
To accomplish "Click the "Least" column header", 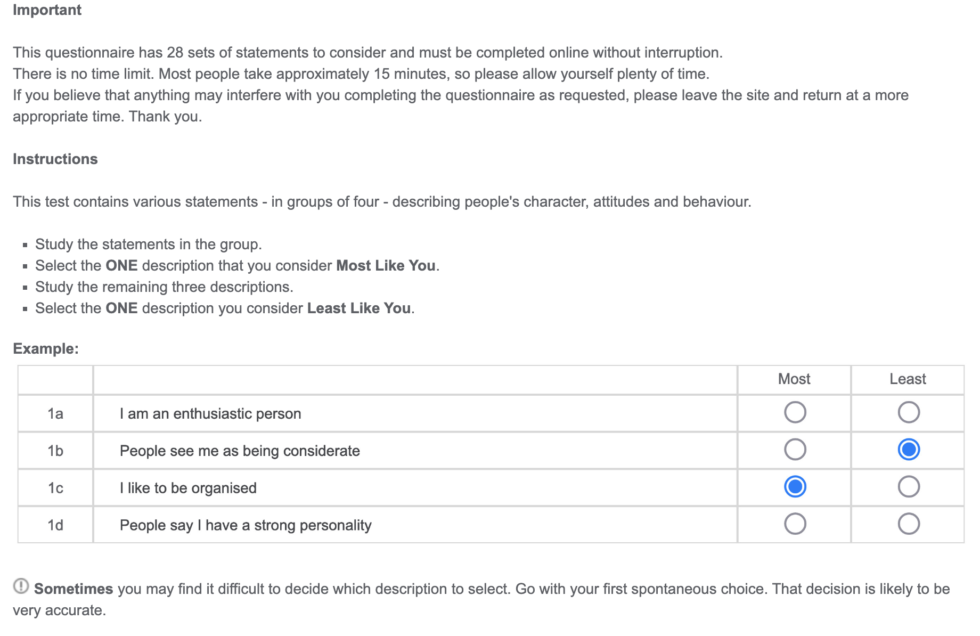I will click(907, 379).
